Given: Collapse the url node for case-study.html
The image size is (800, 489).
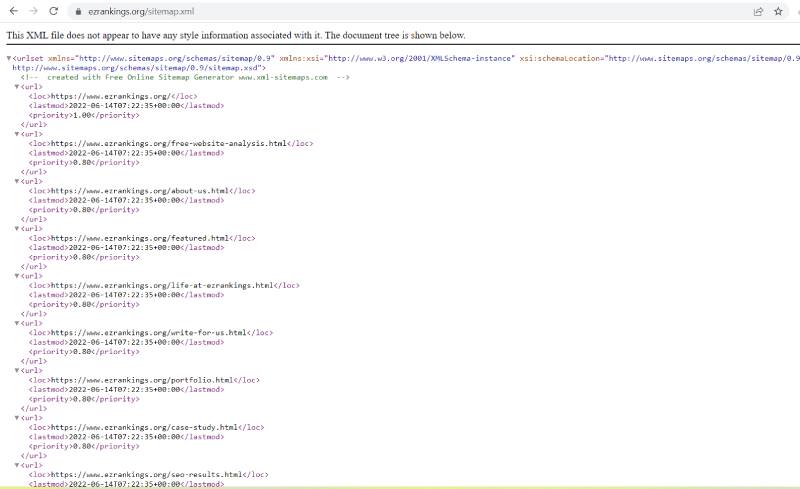Looking at the screenshot, I should point(17,418).
